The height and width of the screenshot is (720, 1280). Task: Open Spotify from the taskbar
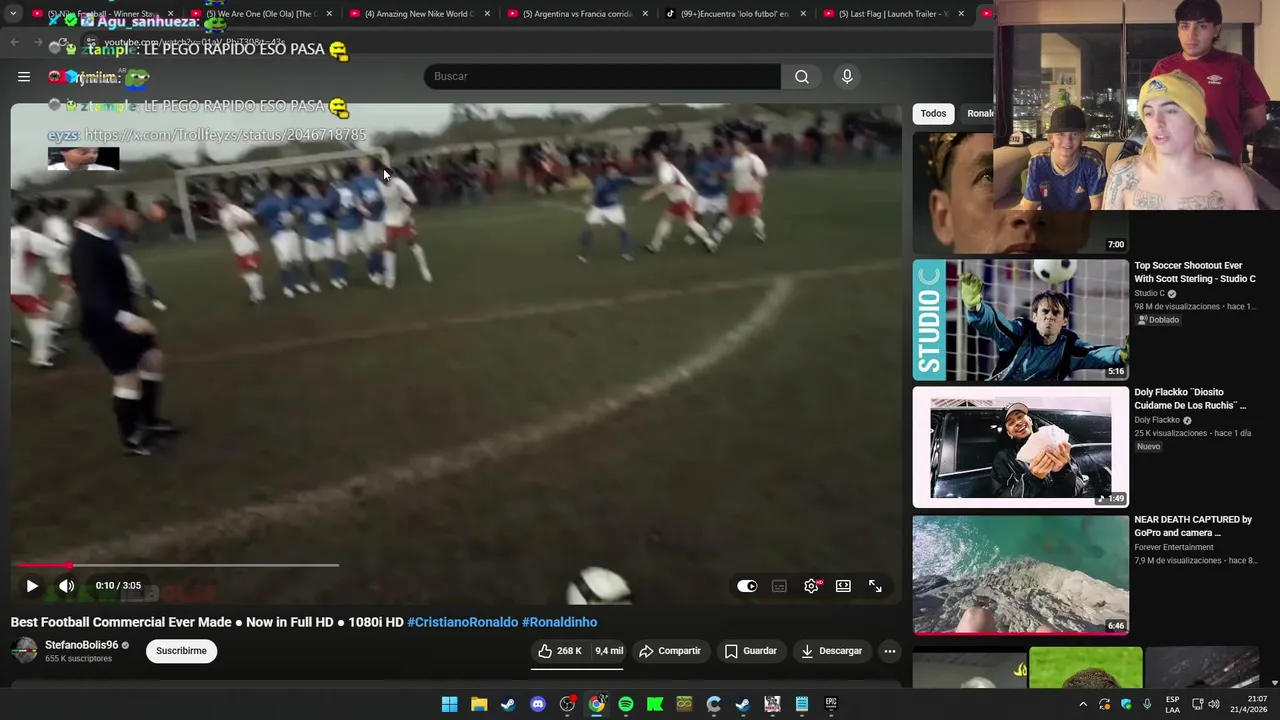(626, 704)
